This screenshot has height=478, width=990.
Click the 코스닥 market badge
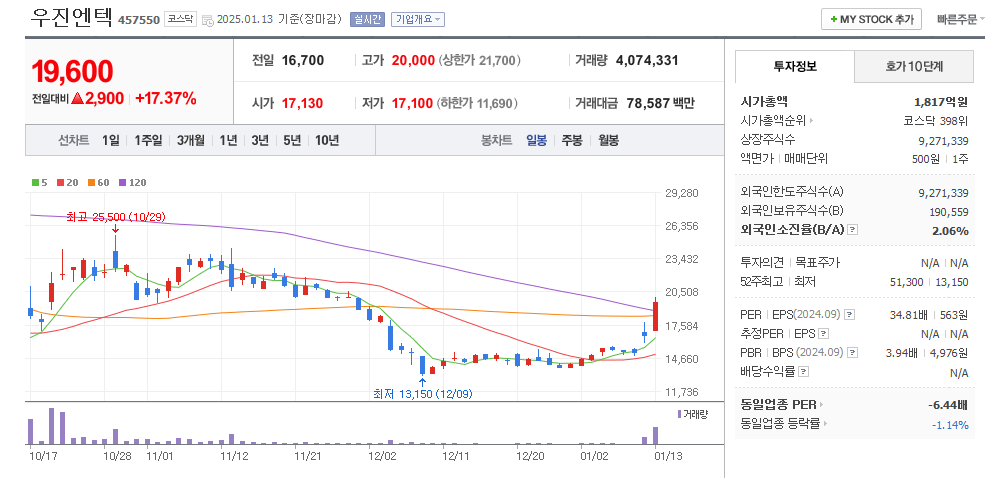(181, 19)
